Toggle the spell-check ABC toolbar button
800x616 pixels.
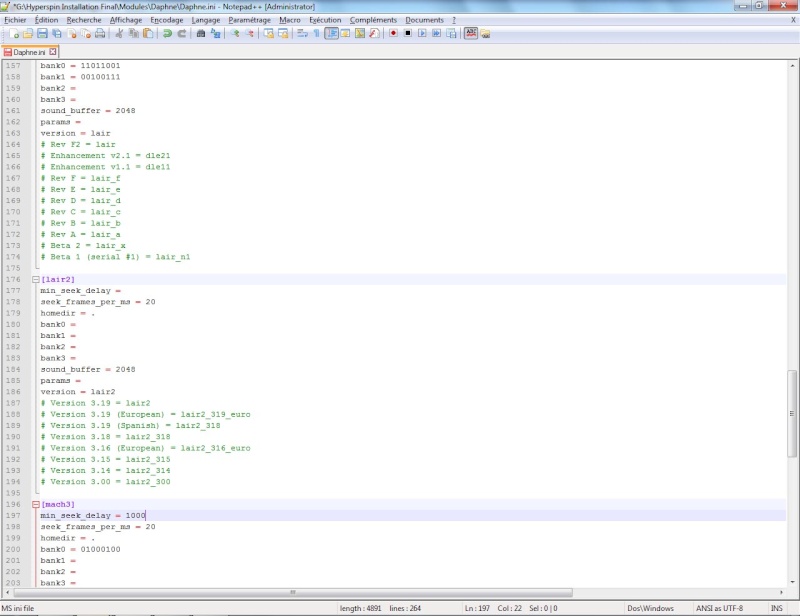tap(471, 34)
